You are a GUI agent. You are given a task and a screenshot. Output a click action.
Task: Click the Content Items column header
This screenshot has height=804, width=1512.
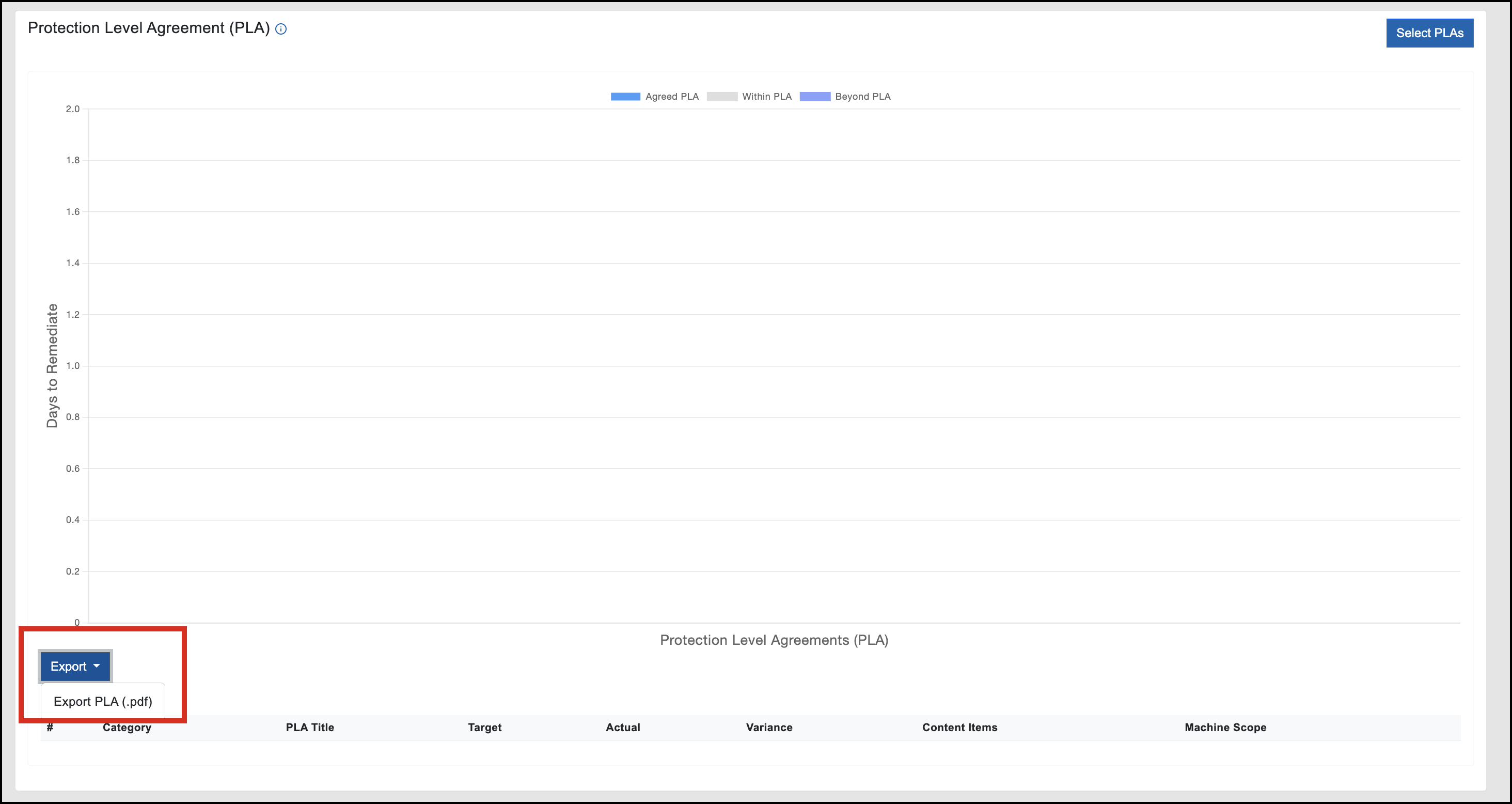[x=959, y=727]
